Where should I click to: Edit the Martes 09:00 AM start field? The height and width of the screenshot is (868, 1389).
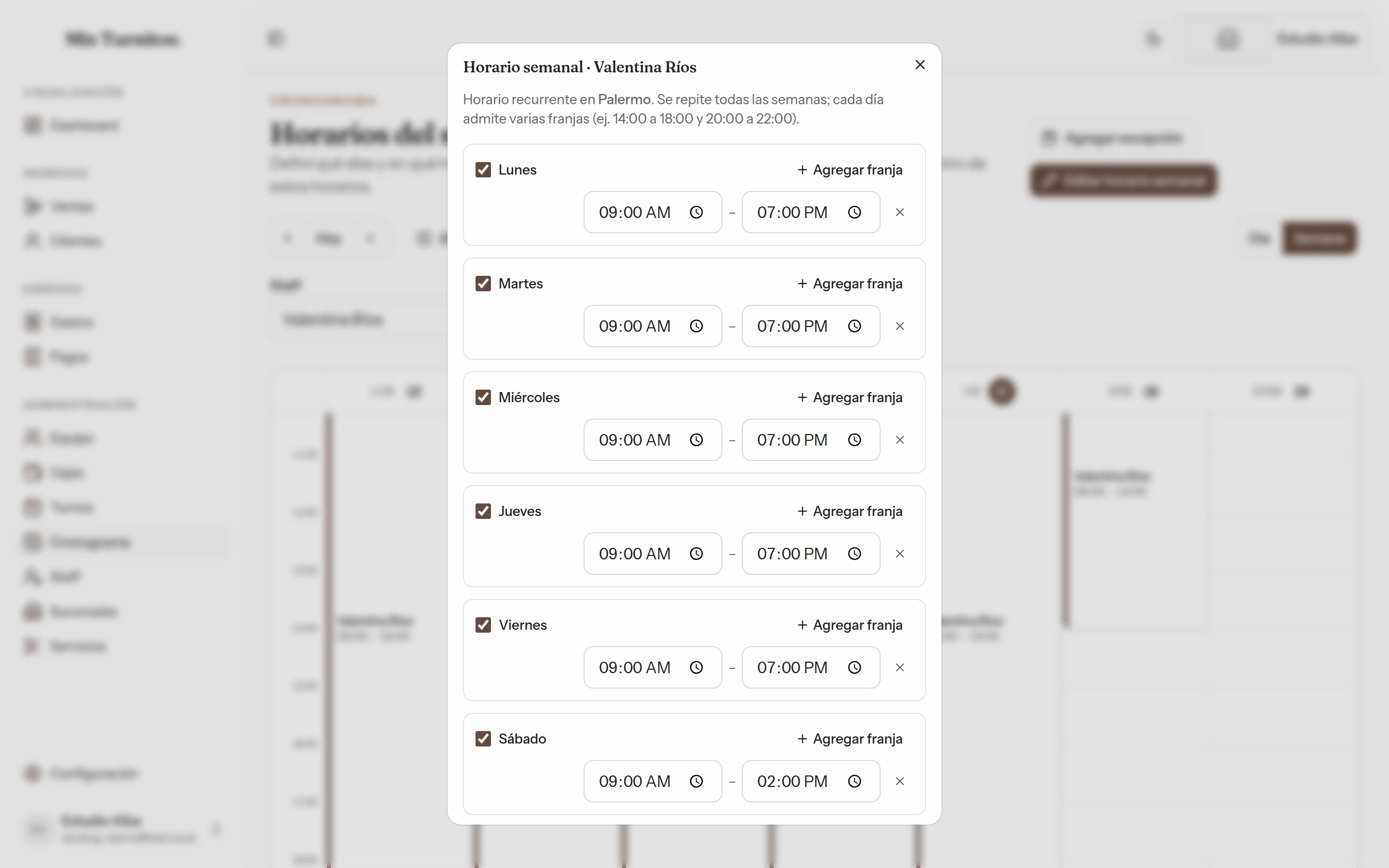point(653,326)
